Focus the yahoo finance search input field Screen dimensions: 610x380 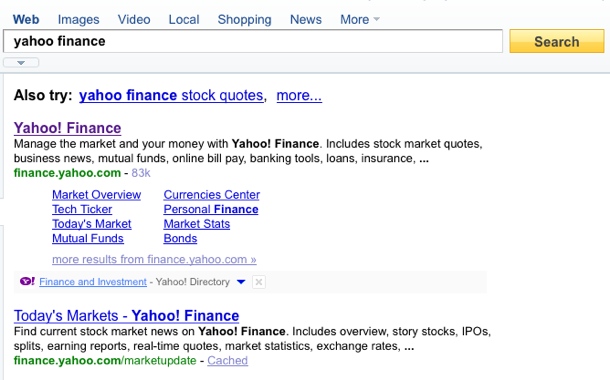pyautogui.click(x=253, y=41)
